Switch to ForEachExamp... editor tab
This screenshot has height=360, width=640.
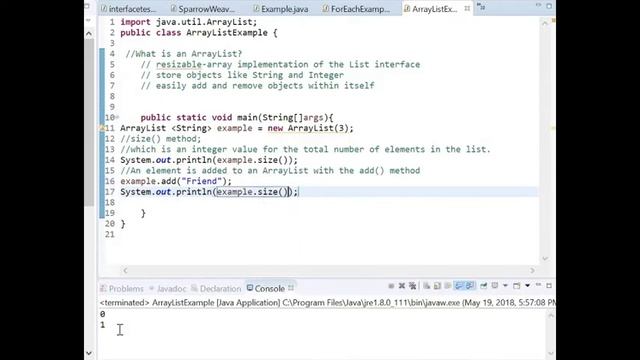(x=356, y=9)
